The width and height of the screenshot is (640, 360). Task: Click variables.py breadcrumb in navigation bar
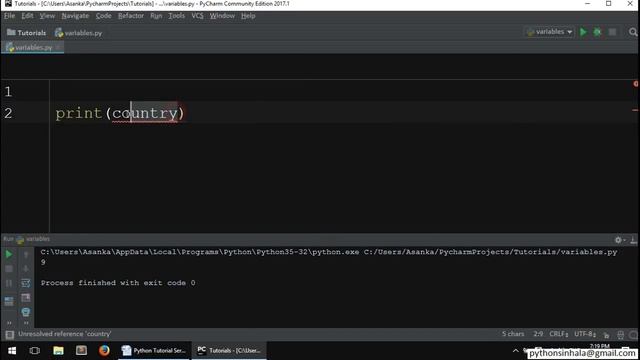[78, 33]
